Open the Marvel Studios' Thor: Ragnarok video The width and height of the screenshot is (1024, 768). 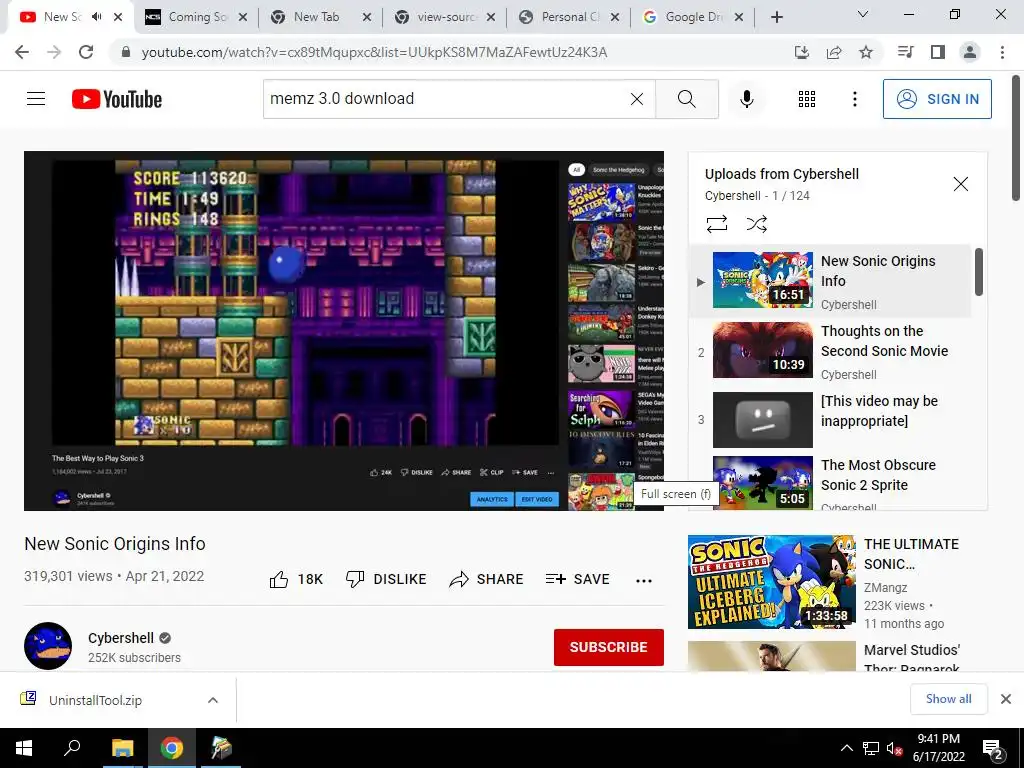coord(836,656)
